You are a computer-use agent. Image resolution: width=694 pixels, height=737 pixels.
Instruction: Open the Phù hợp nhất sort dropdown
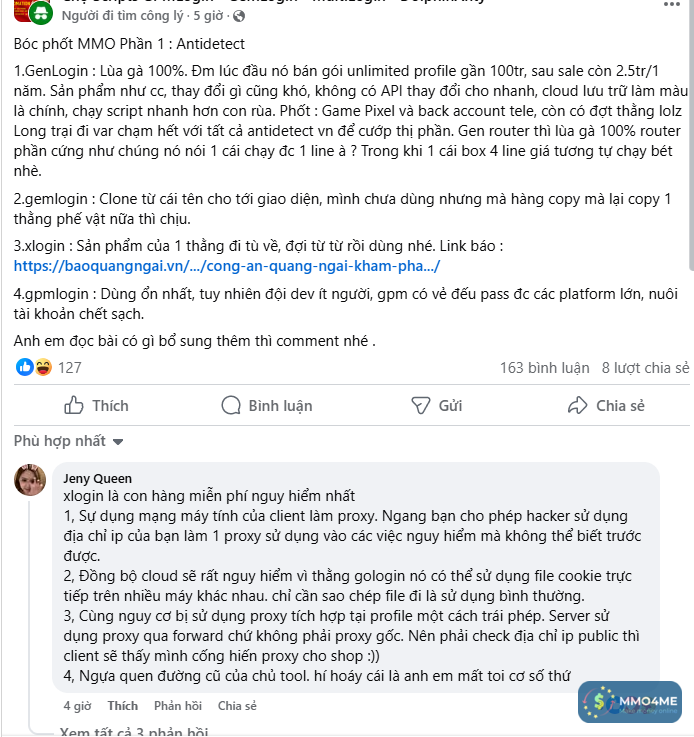click(68, 441)
